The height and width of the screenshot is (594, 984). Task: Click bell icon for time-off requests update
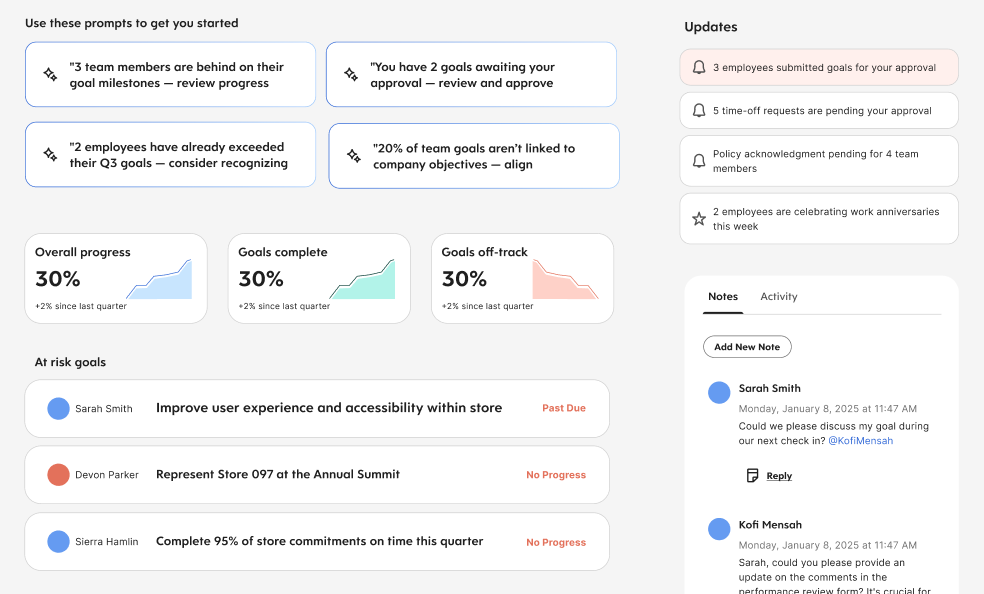698,110
